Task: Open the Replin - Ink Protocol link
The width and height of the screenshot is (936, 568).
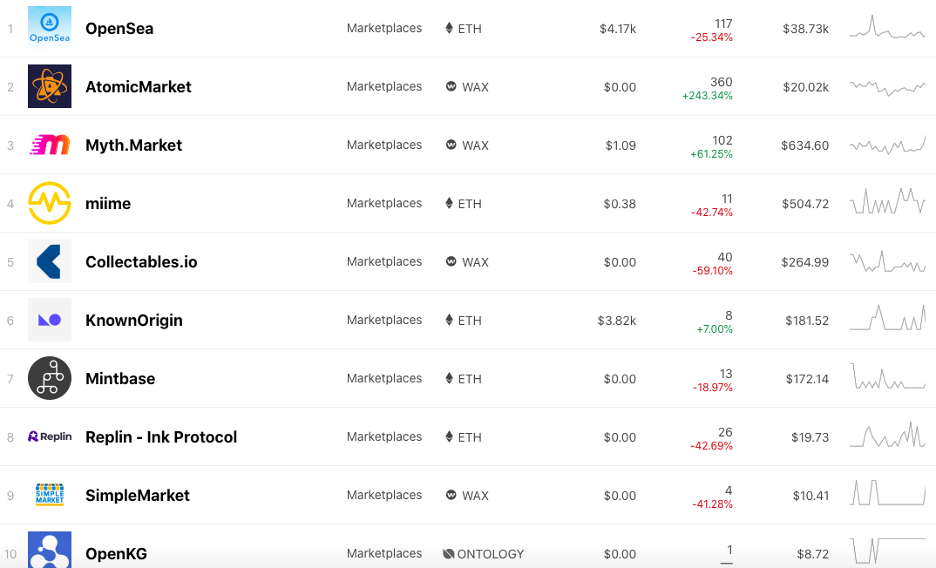Action: tap(161, 437)
